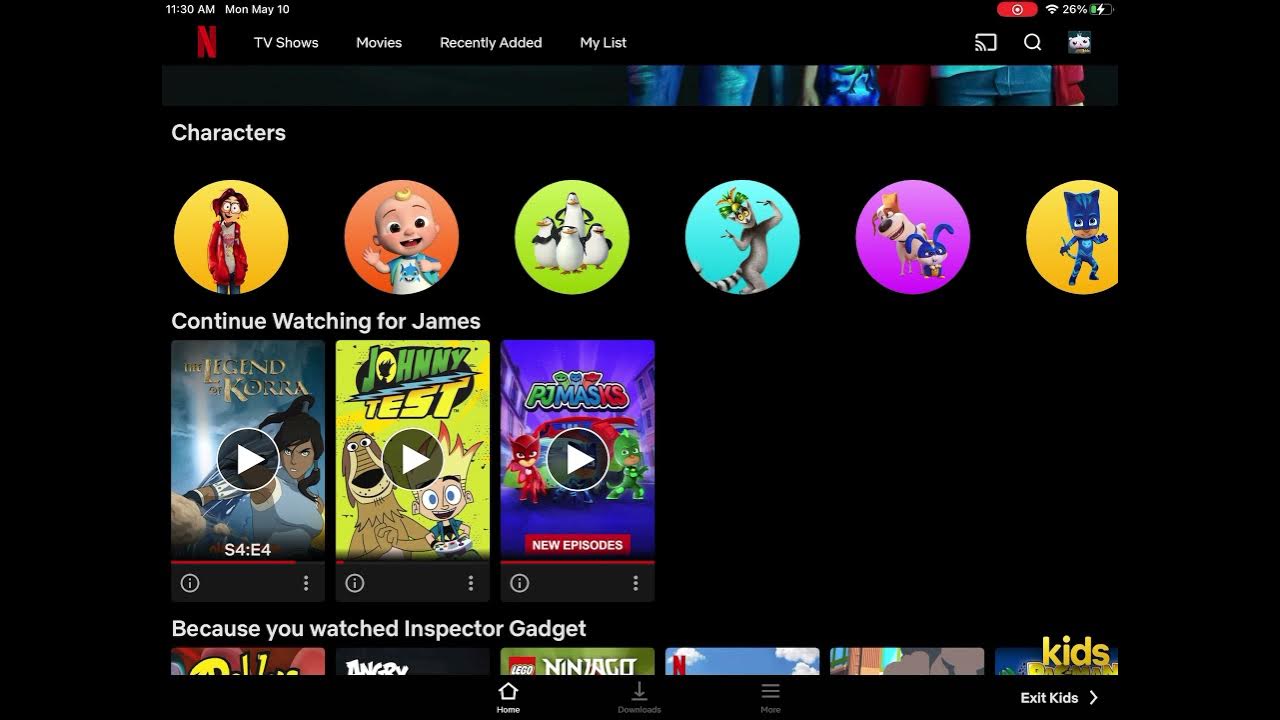Tap Exit Kids button
The width and height of the screenshot is (1280, 720).
tap(1059, 698)
